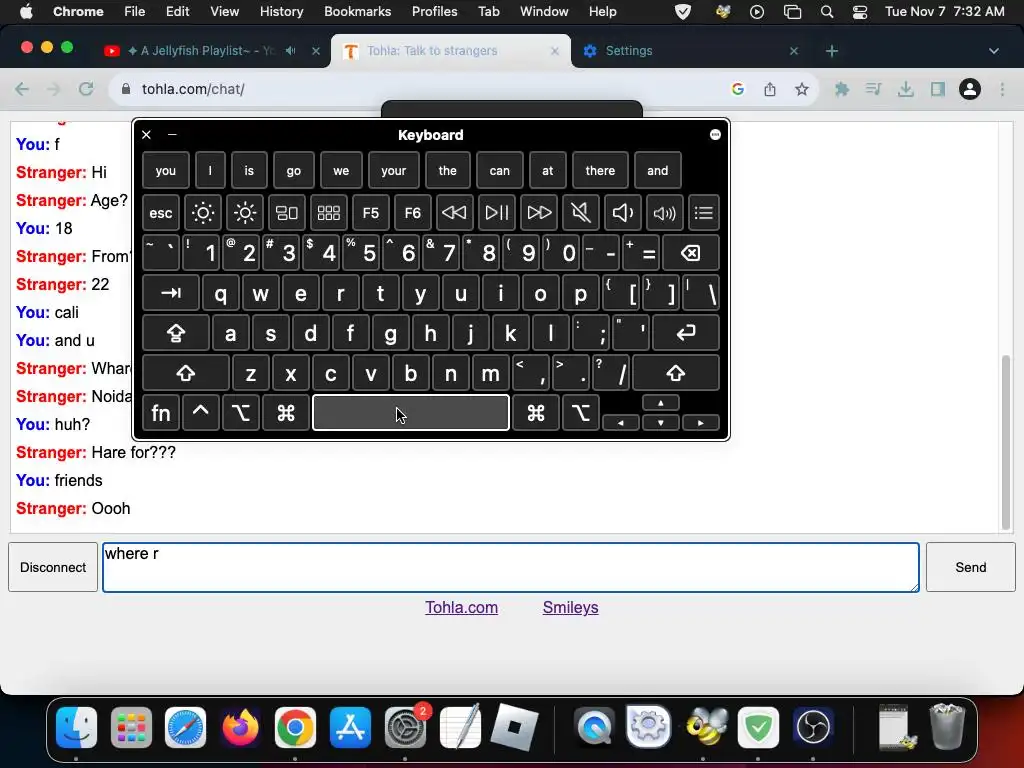Click the back navigation arrow
Viewport: 1024px width, 768px height.
point(22,89)
